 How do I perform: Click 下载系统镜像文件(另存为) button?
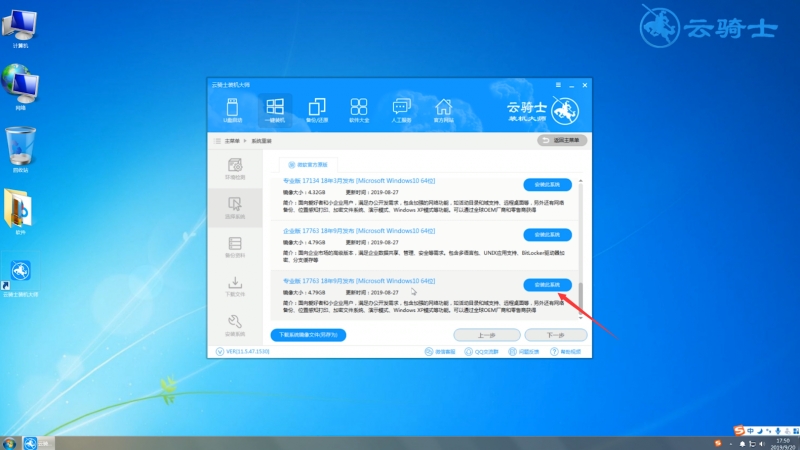pyautogui.click(x=308, y=335)
